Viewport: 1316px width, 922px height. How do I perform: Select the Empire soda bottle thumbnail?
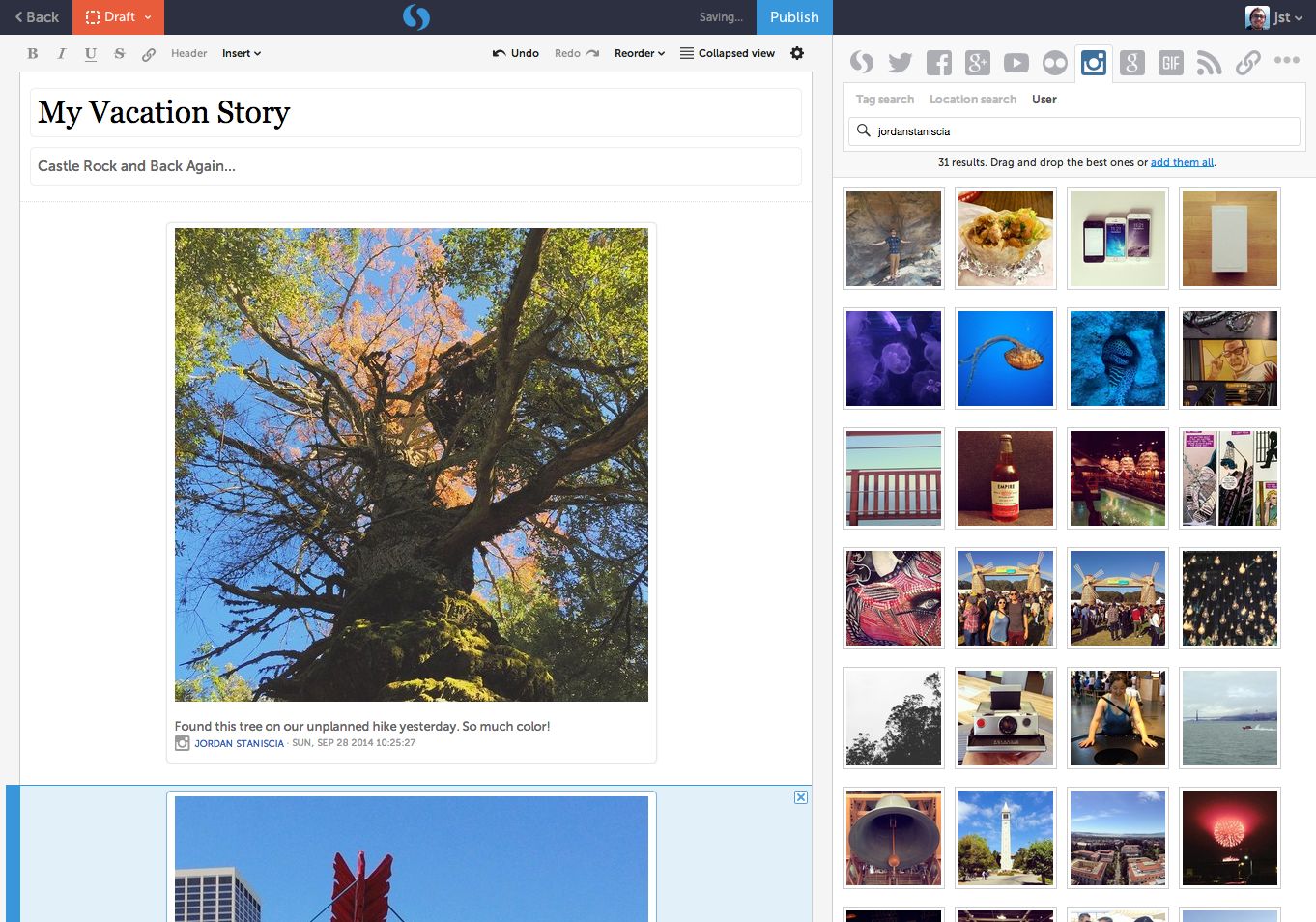click(x=1006, y=478)
